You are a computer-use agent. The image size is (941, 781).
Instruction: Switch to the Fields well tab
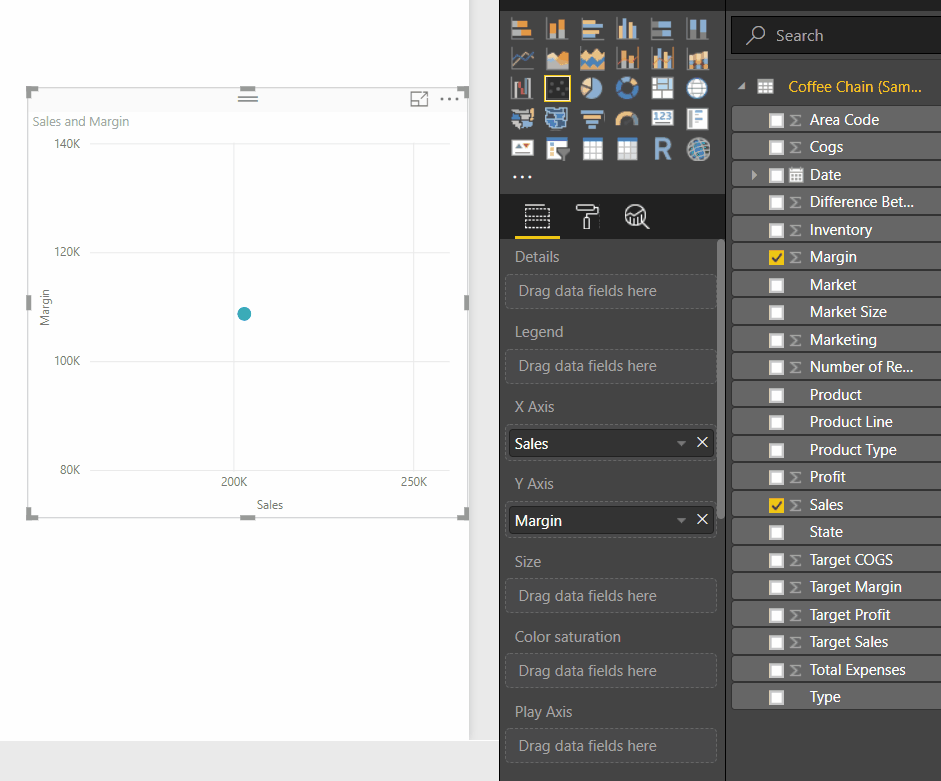[537, 217]
